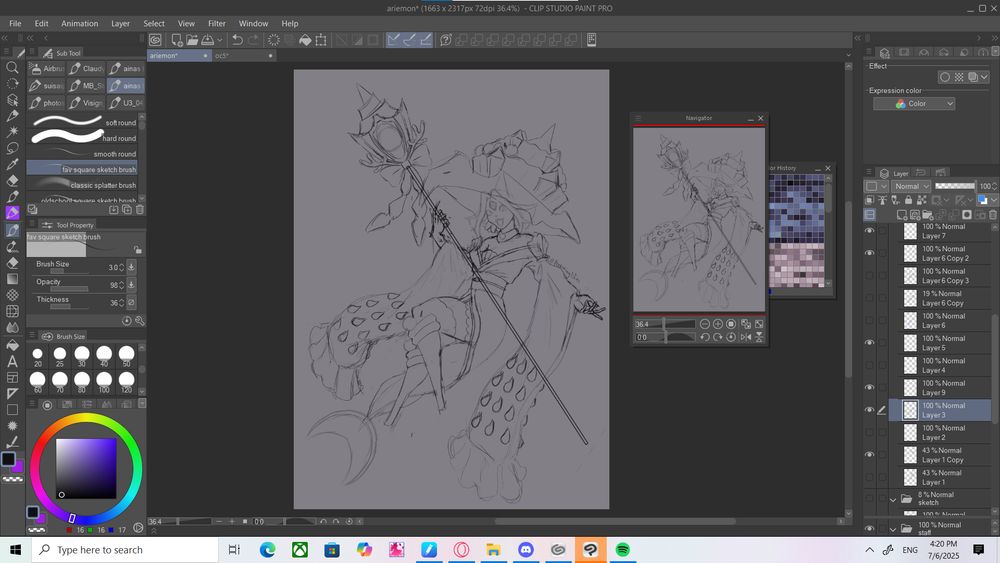Open Spotify from the taskbar
This screenshot has width=1000, height=563.
tap(622, 550)
